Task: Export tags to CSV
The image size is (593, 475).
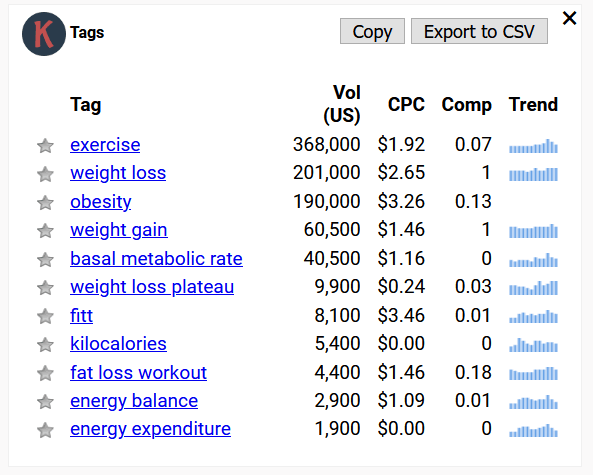Action: coord(479,31)
